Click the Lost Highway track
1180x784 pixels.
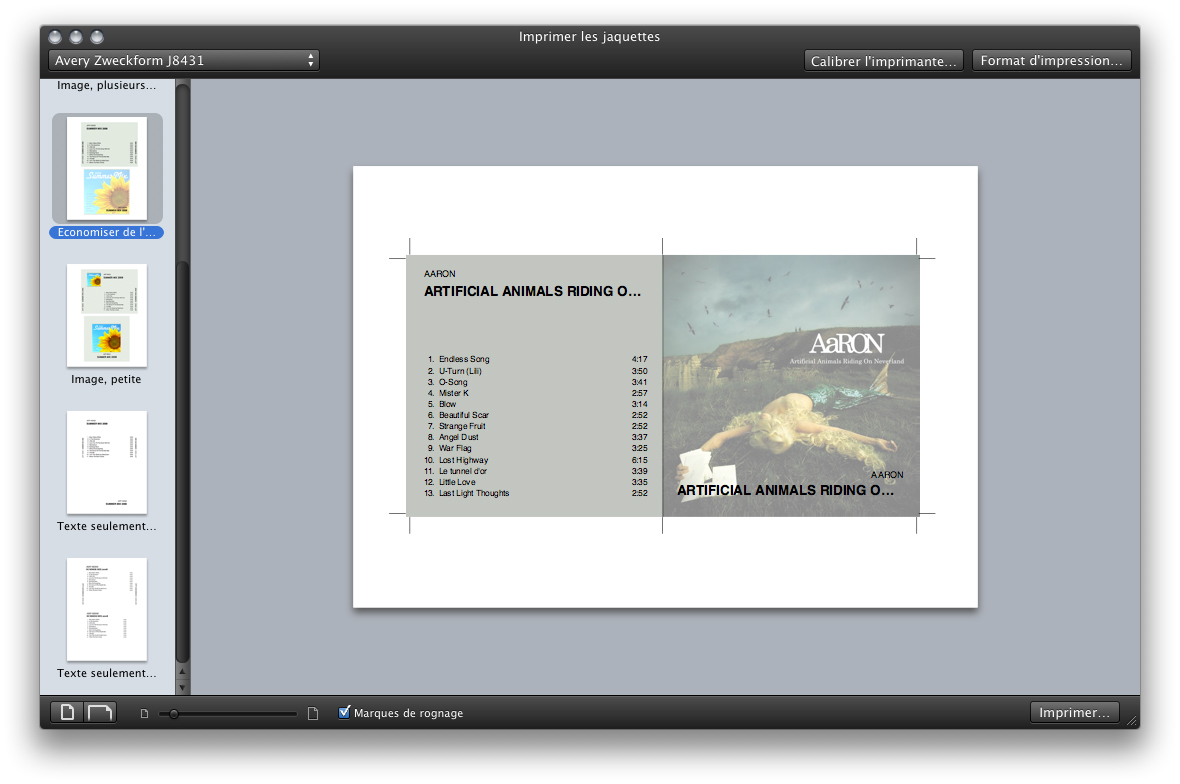[x=464, y=460]
